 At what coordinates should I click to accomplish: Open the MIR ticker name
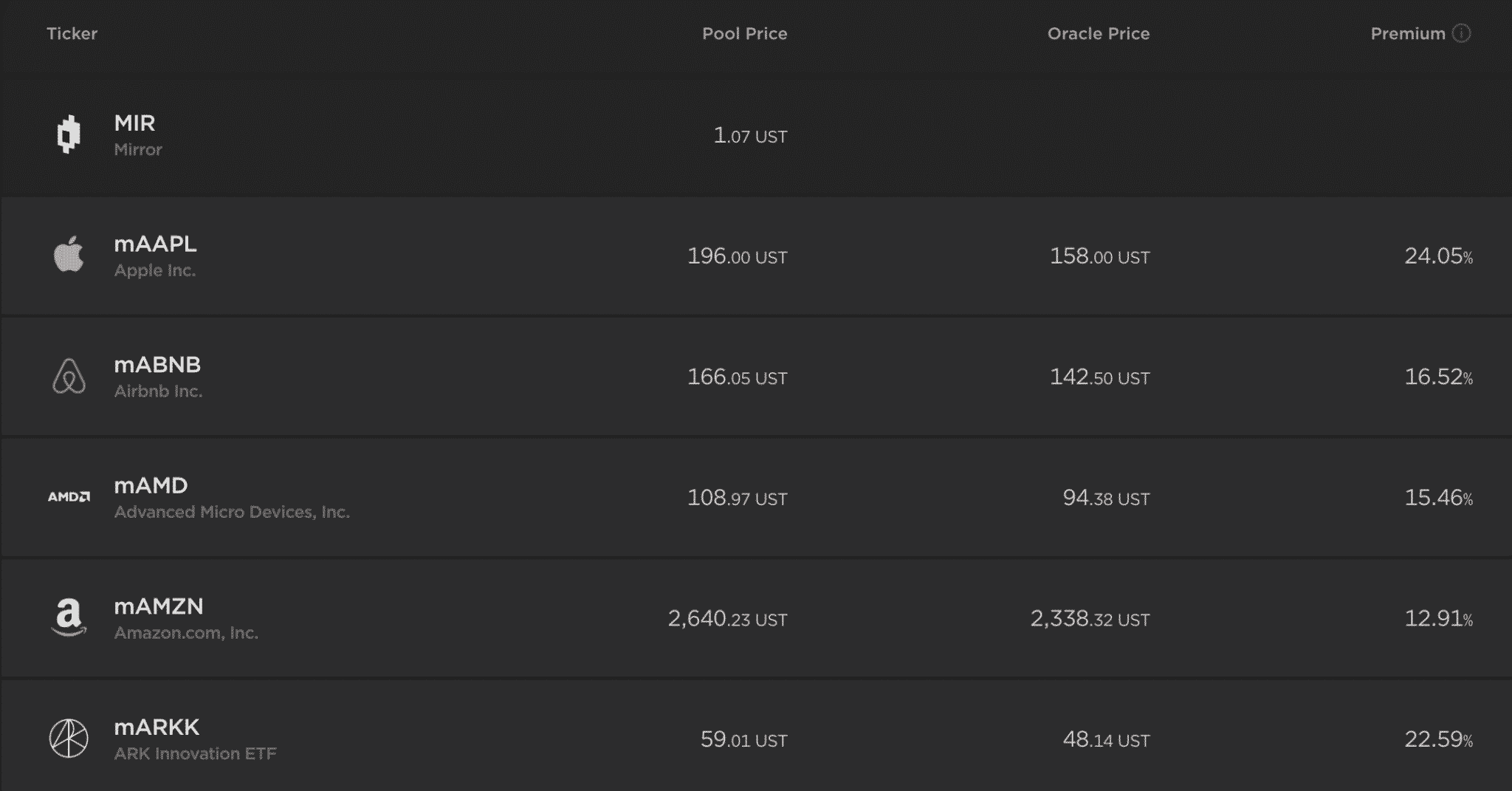(134, 123)
